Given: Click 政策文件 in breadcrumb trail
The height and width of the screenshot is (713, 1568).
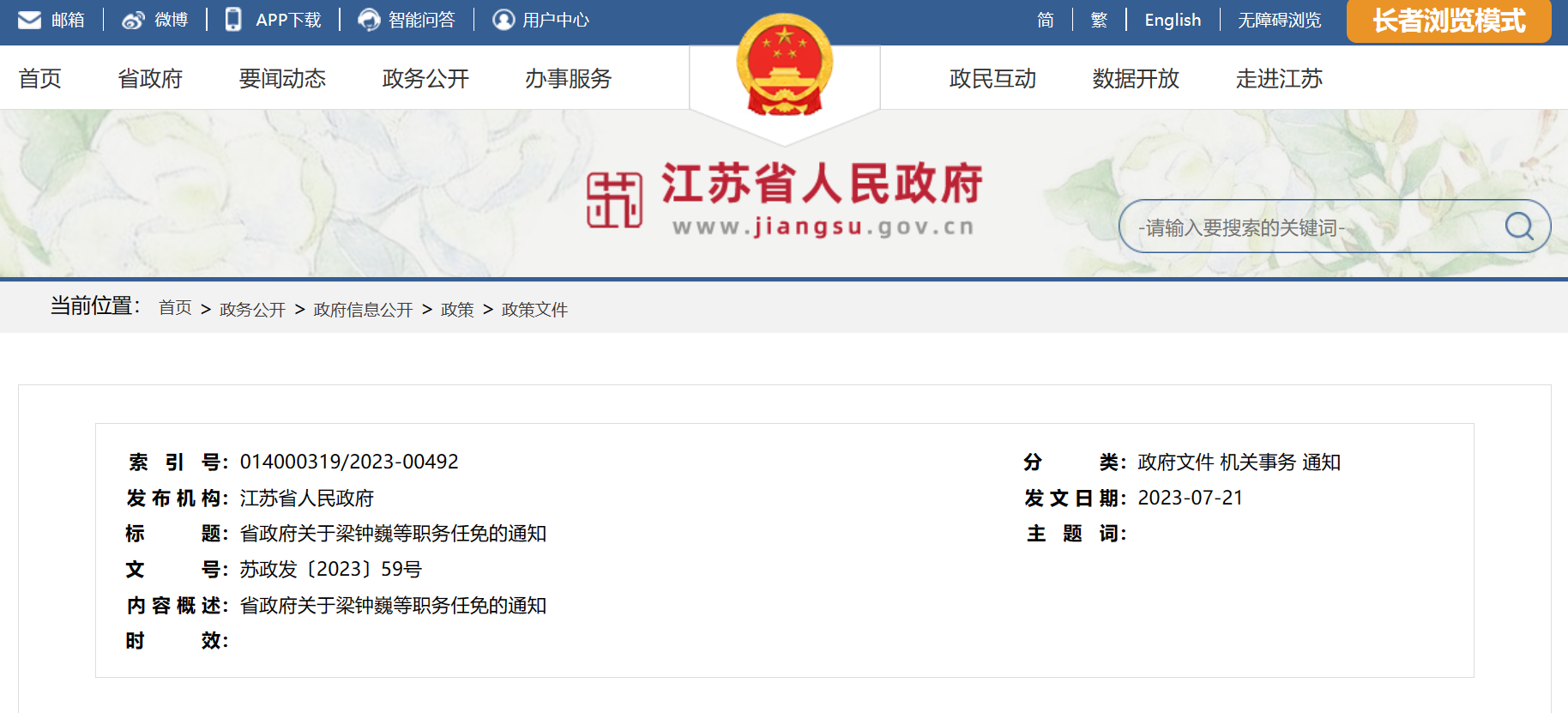Looking at the screenshot, I should point(534,309).
